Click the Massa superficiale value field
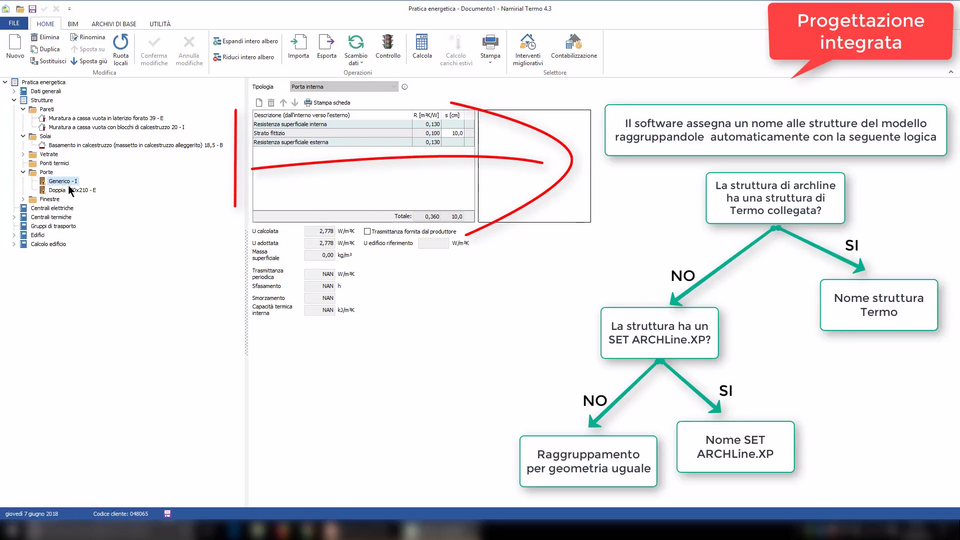The height and width of the screenshot is (540, 960). point(320,255)
